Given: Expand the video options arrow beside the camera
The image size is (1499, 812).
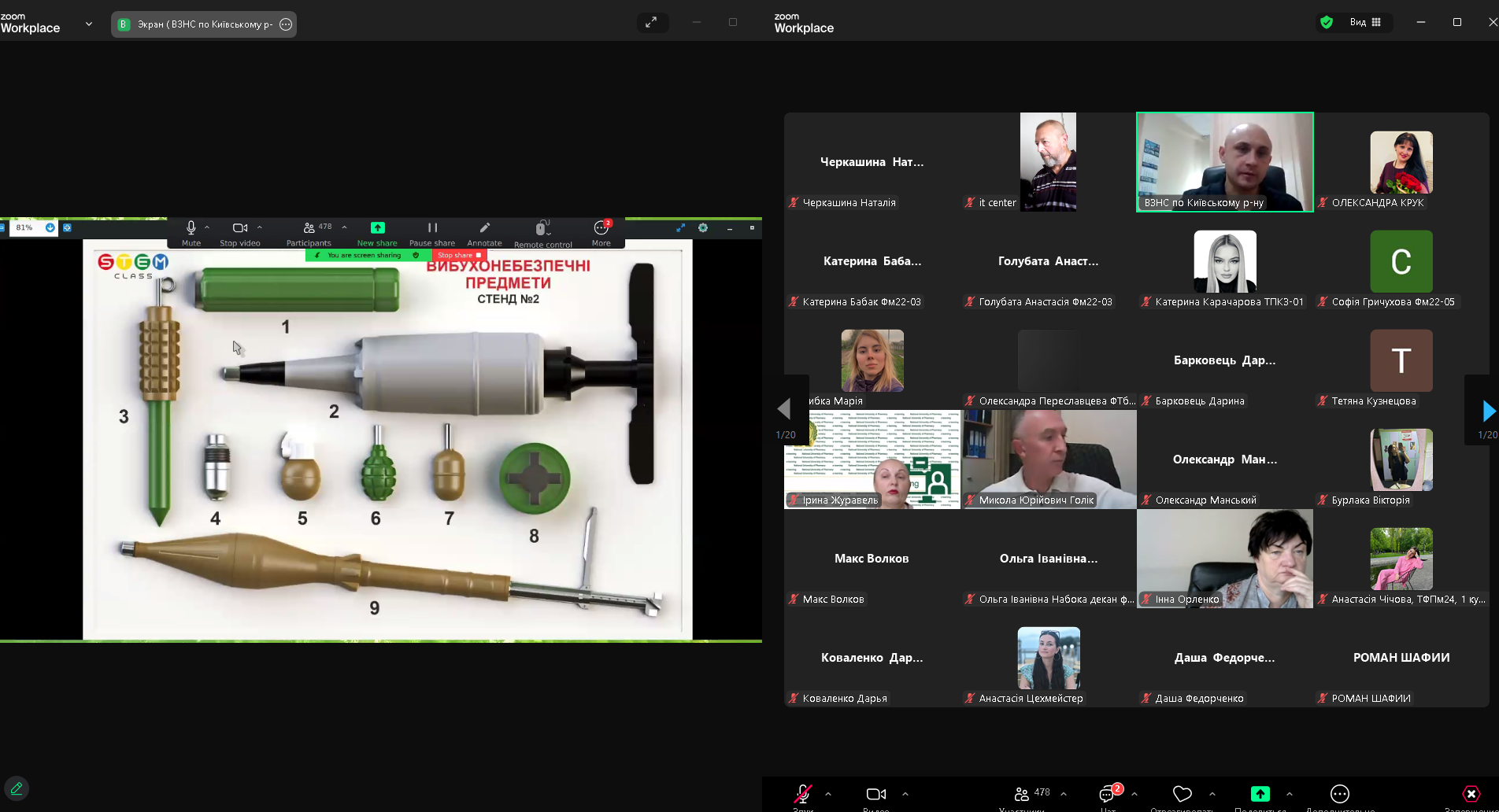Looking at the screenshot, I should click(x=905, y=794).
